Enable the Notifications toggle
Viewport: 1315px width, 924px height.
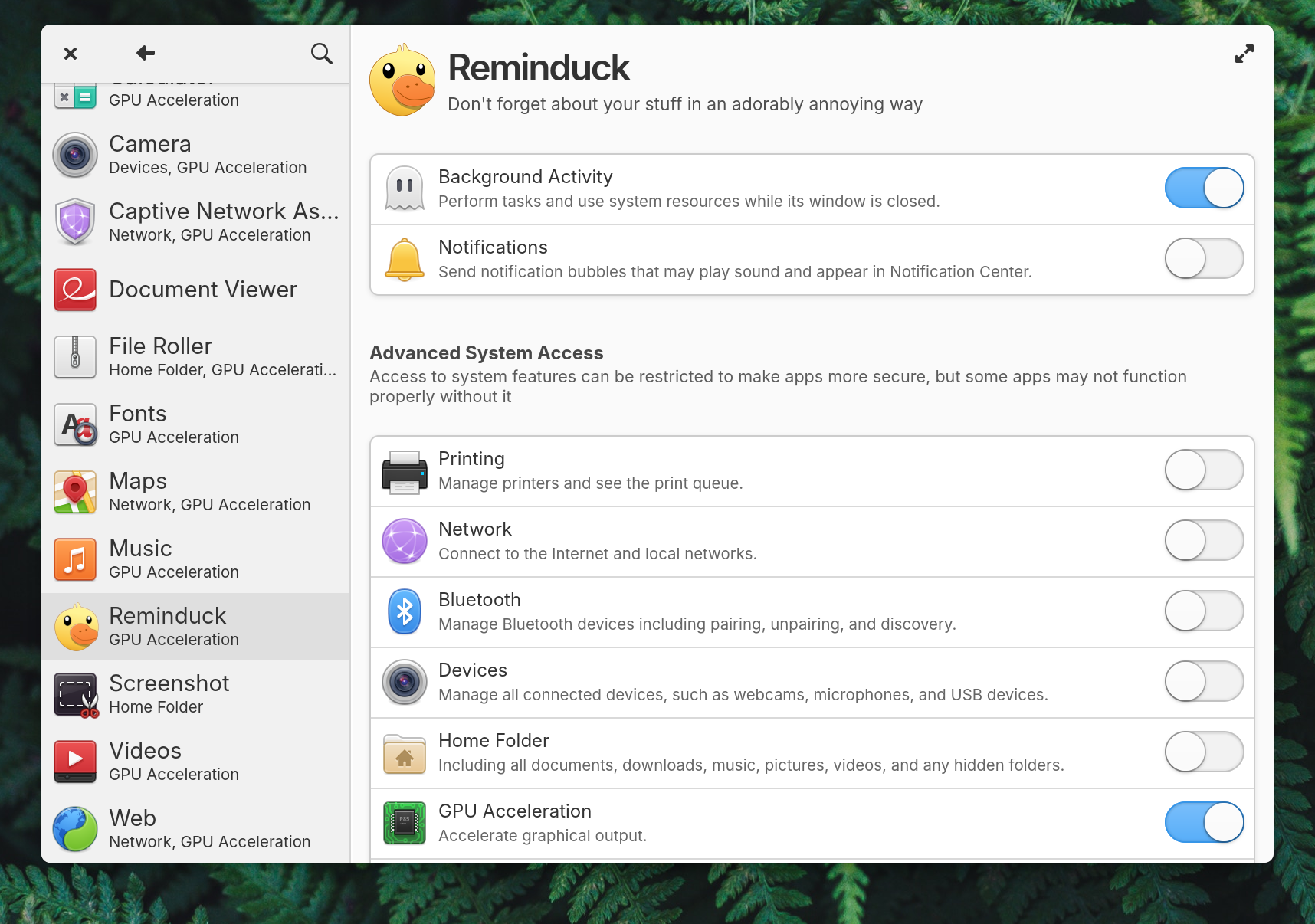pyautogui.click(x=1203, y=259)
